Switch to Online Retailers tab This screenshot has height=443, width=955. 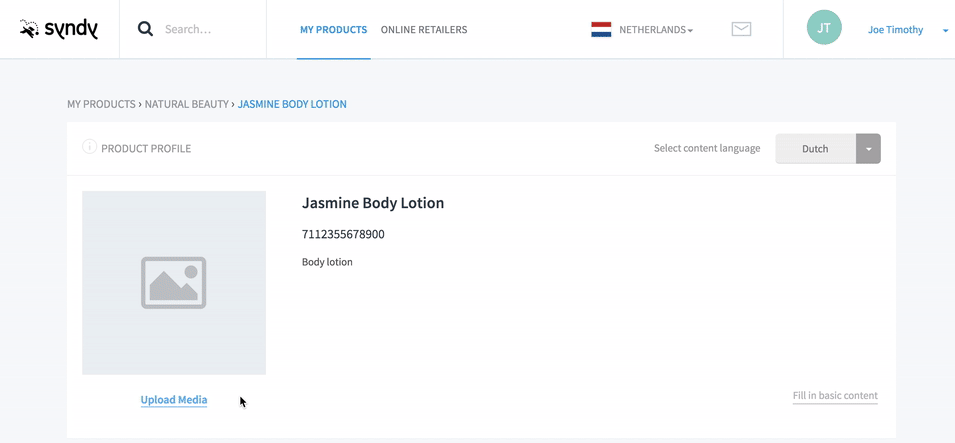coord(424,29)
